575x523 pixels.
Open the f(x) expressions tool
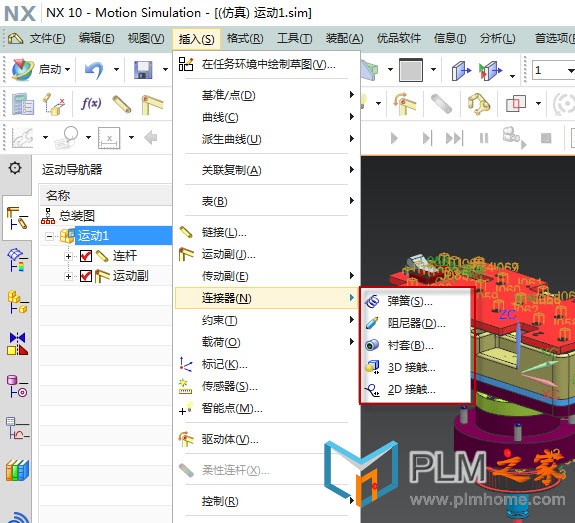[x=91, y=103]
